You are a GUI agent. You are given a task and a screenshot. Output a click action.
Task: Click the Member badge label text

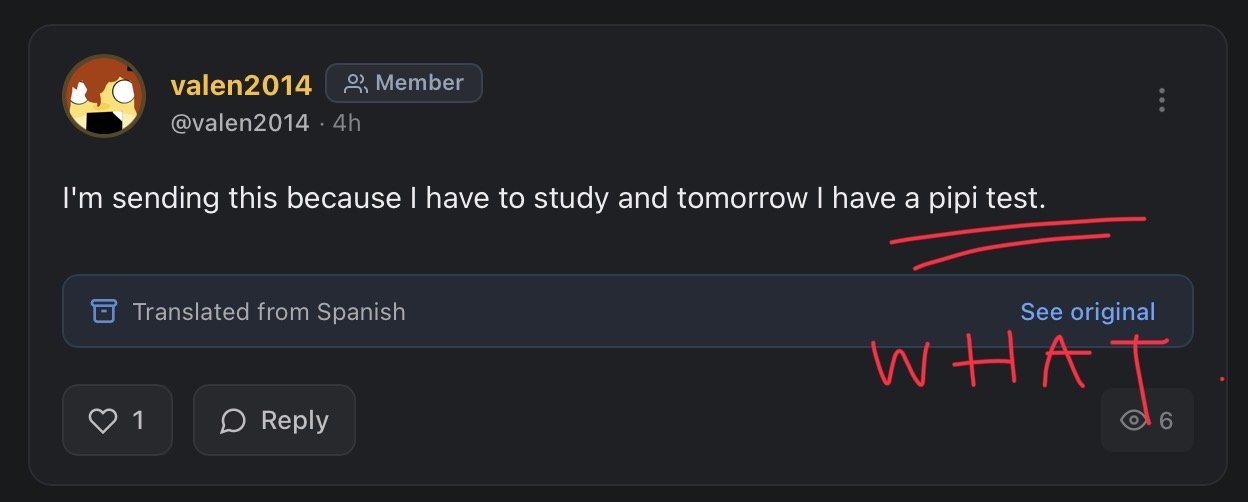pyautogui.click(x=419, y=83)
